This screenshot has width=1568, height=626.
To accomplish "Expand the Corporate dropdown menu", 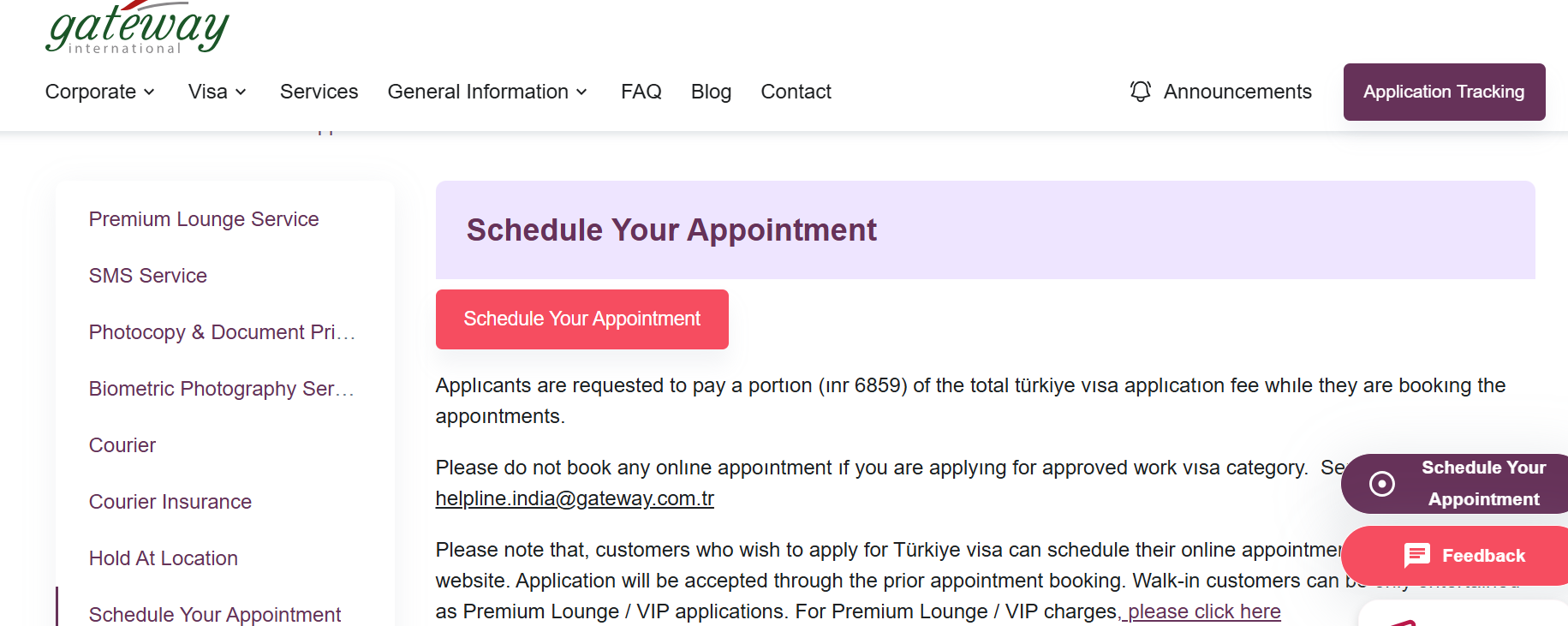I will coord(100,92).
